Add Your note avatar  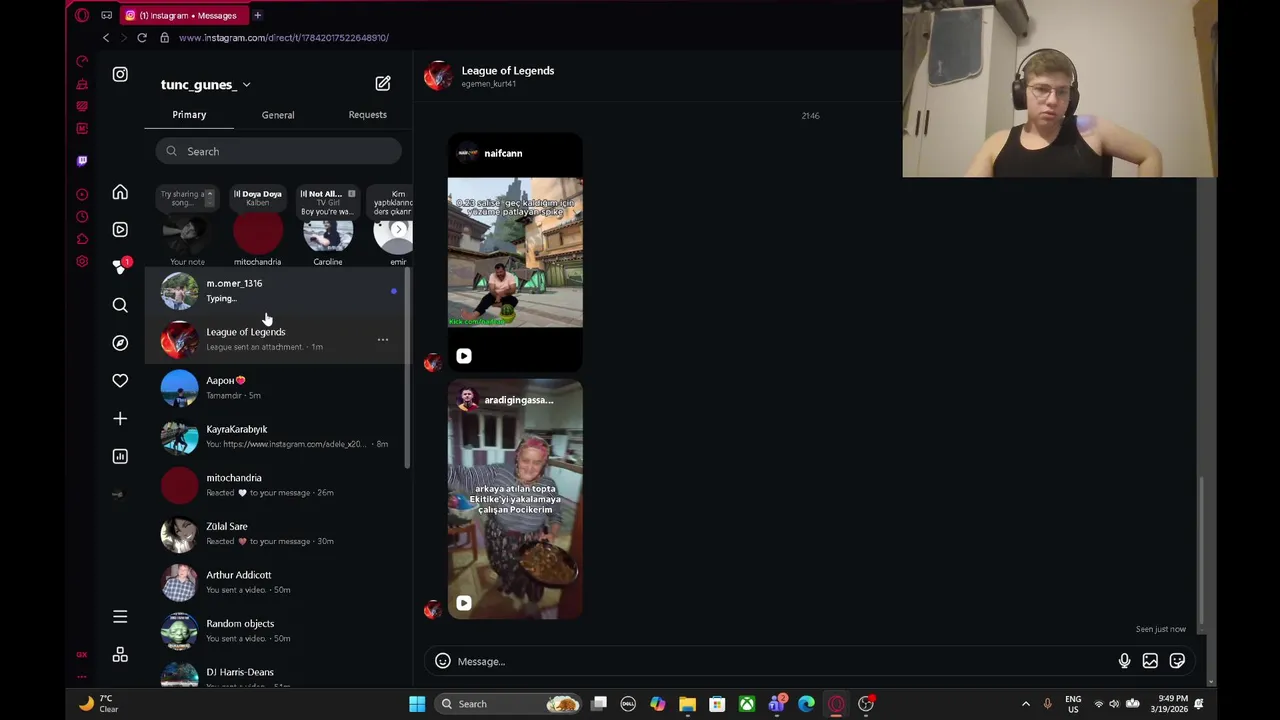click(x=187, y=236)
